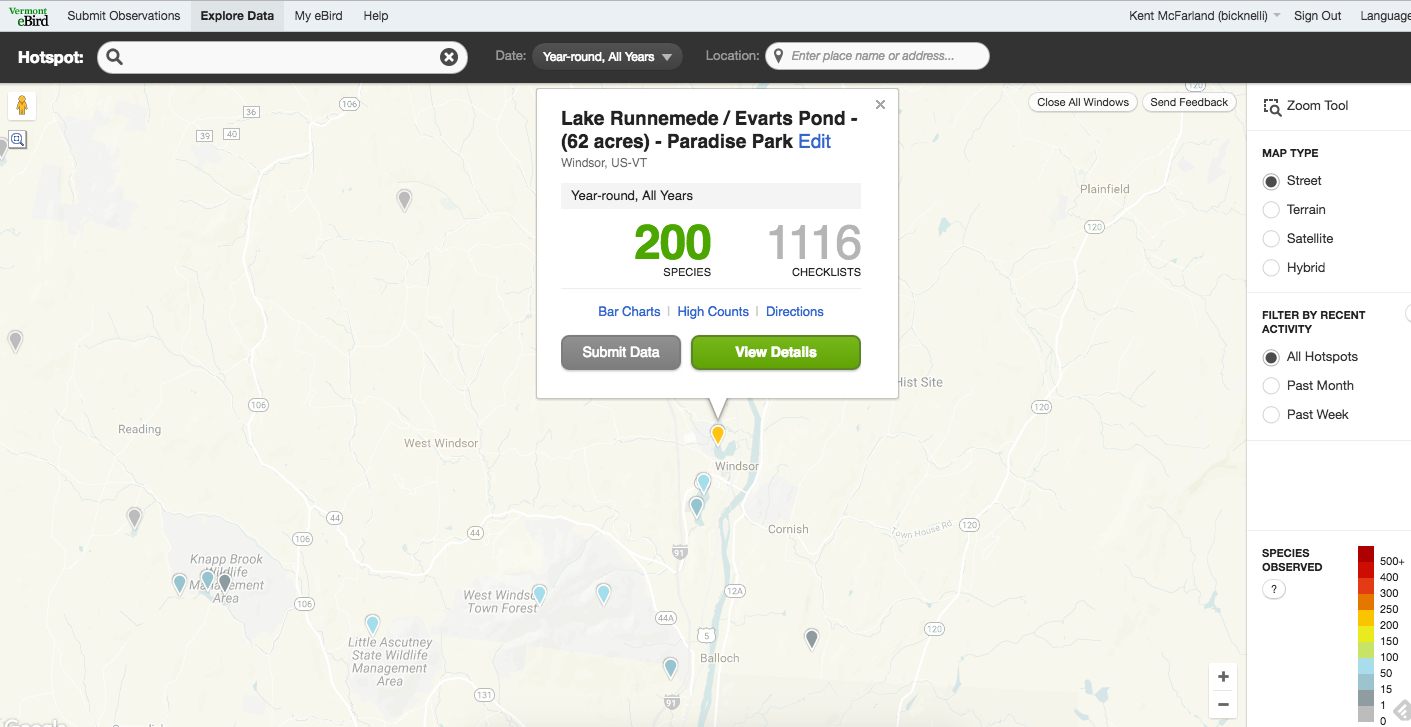The height and width of the screenshot is (727, 1411).
Task: Open the Date selector dropdown
Action: (607, 56)
